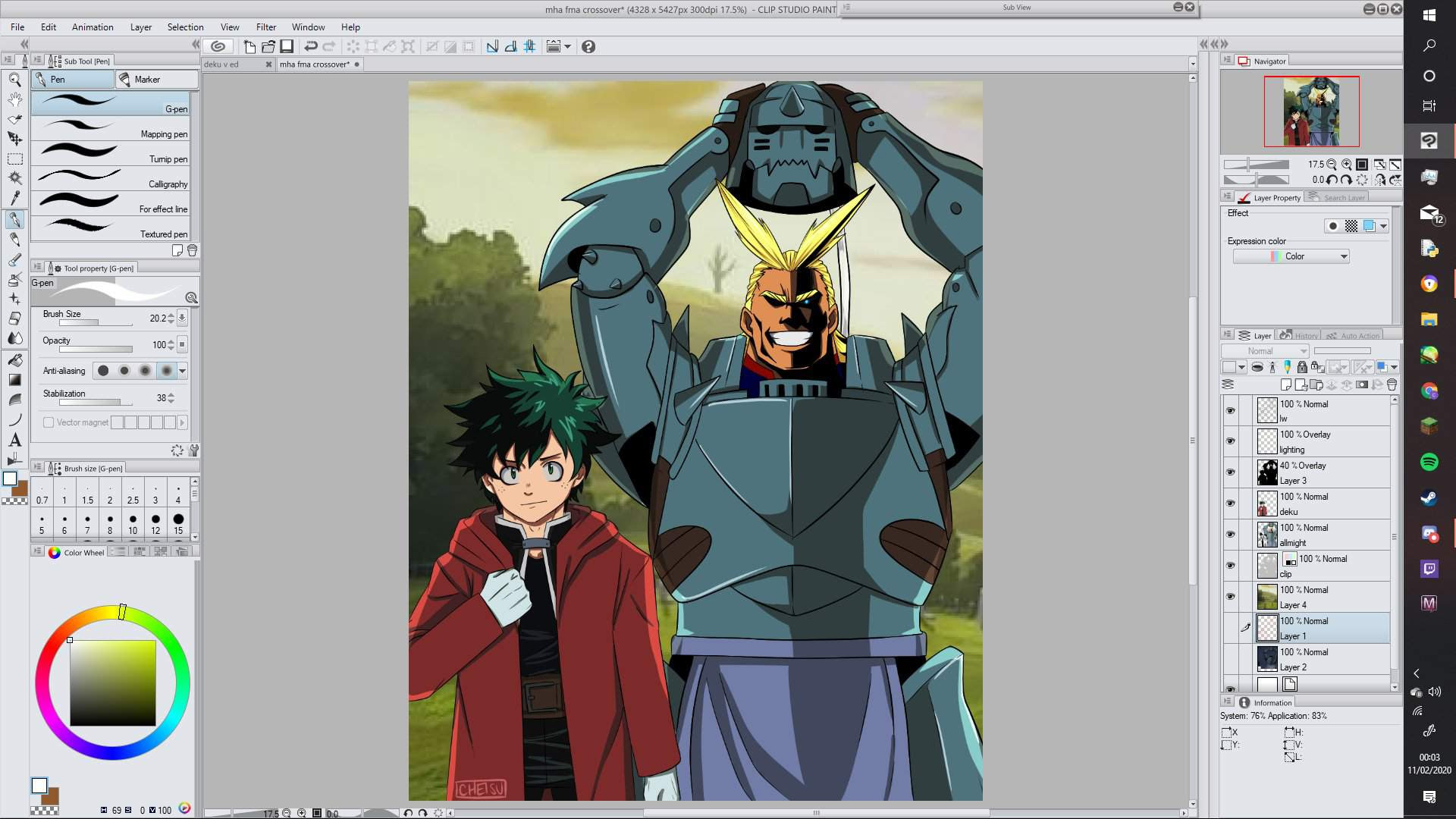1456x819 pixels.
Task: Click Create Layer Mask icon
Action: 1362,385
